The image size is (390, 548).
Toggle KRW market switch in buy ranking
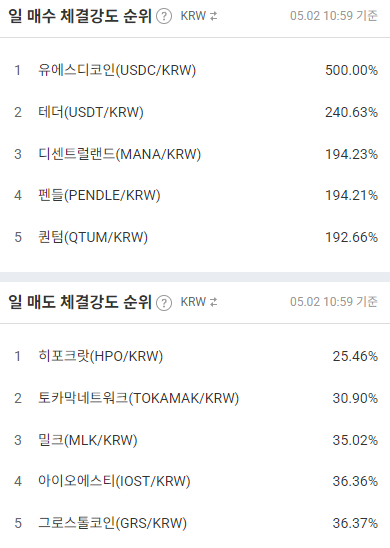coord(198,16)
